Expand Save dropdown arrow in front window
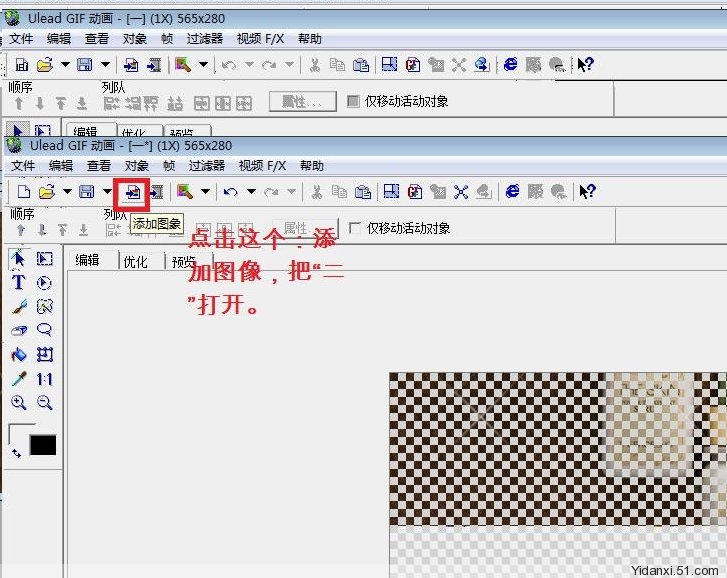727x578 pixels. (107, 191)
